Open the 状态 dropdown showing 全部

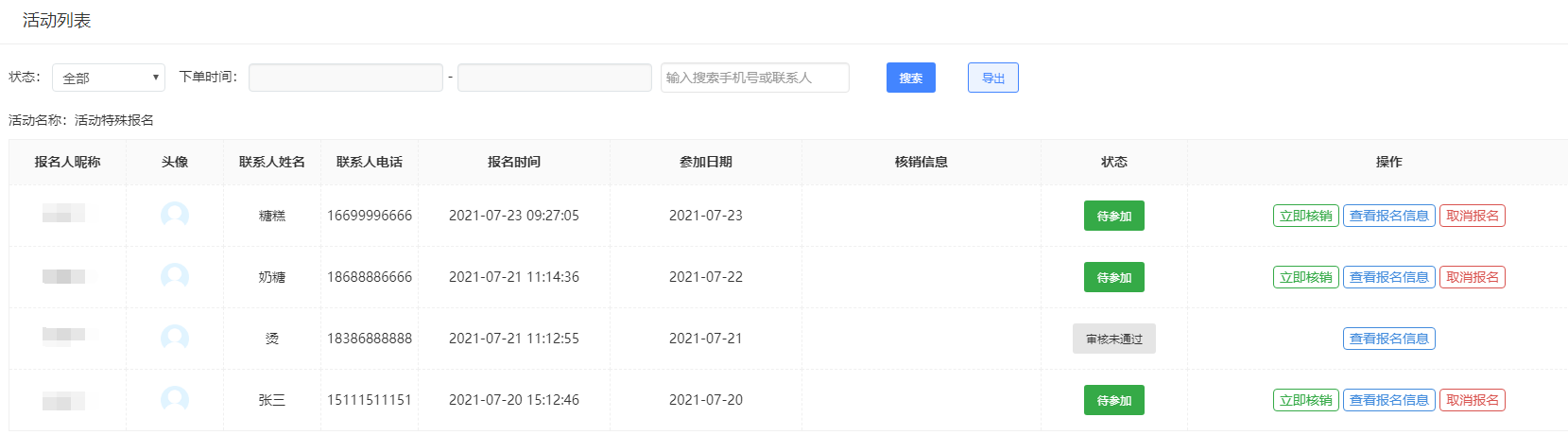pos(109,78)
